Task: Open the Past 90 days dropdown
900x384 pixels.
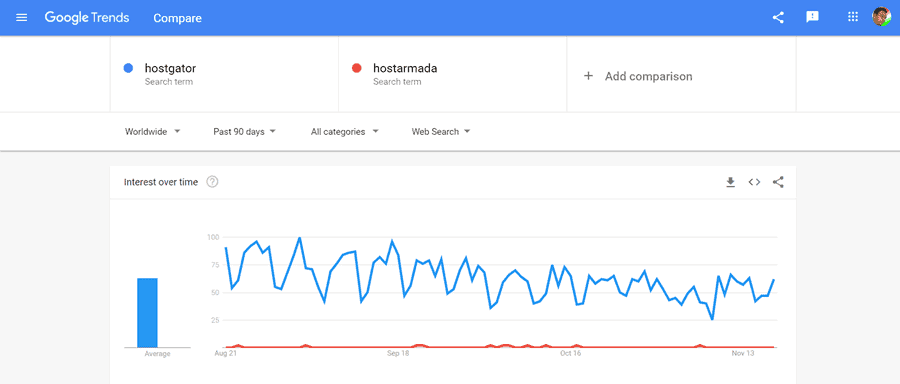Action: click(245, 132)
